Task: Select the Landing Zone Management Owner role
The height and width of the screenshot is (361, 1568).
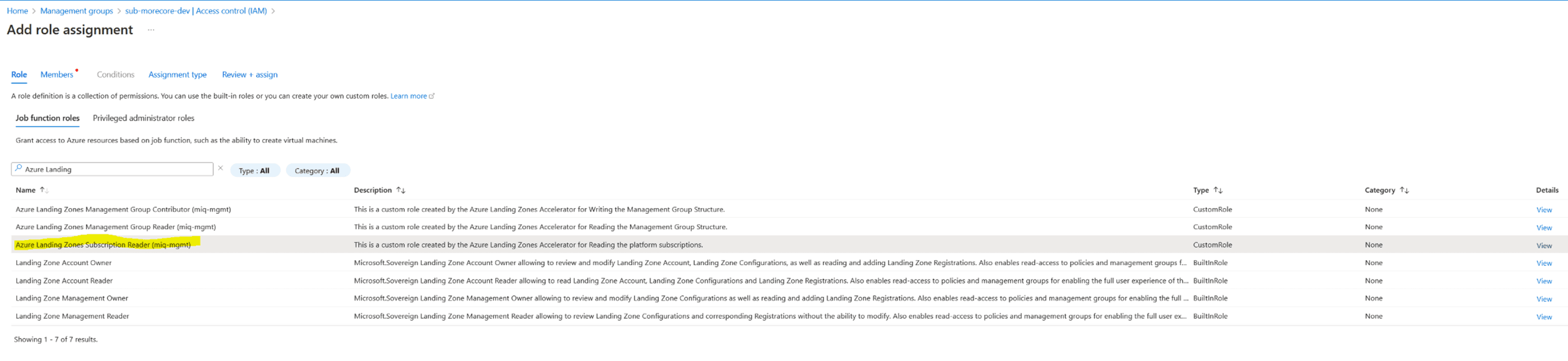Action: (72, 298)
